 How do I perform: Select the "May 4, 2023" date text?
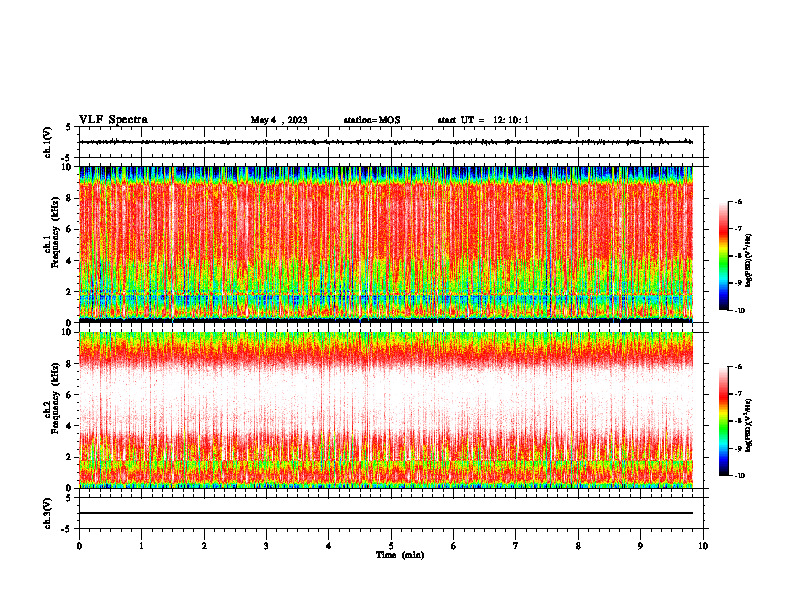click(279, 120)
